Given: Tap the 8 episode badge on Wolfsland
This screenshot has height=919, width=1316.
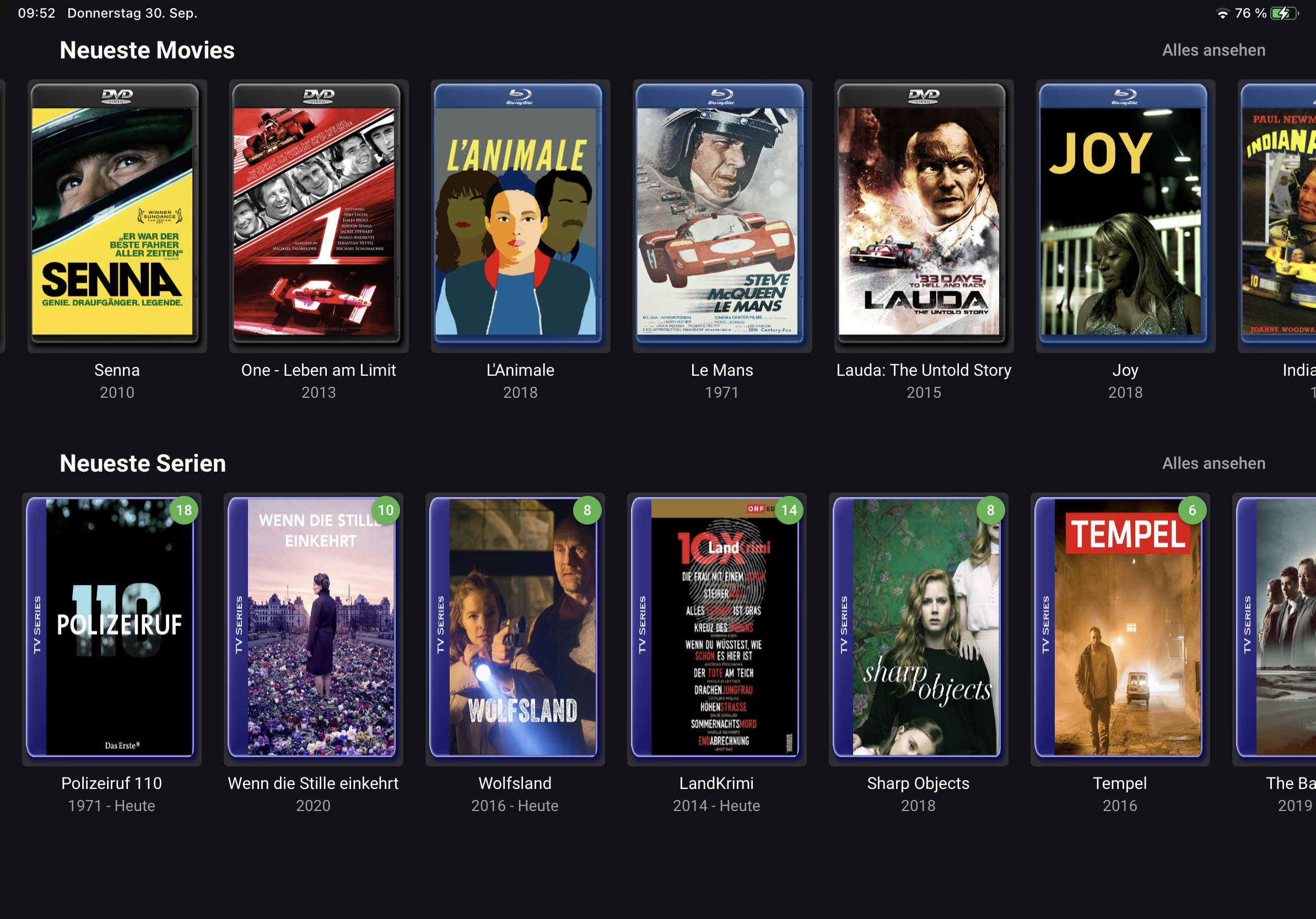Looking at the screenshot, I should [587, 510].
